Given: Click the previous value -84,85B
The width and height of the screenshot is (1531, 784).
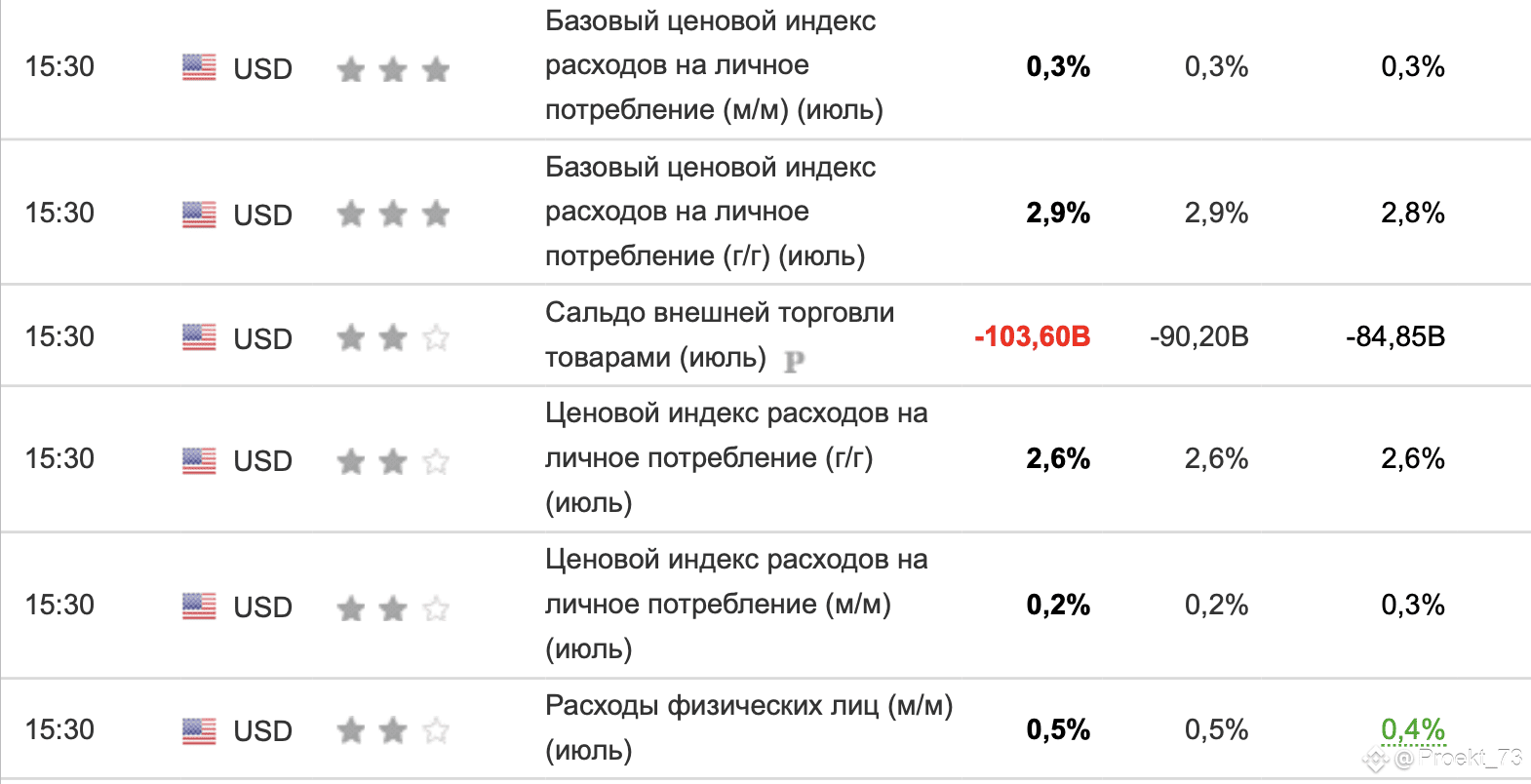Looking at the screenshot, I should click(1395, 336).
